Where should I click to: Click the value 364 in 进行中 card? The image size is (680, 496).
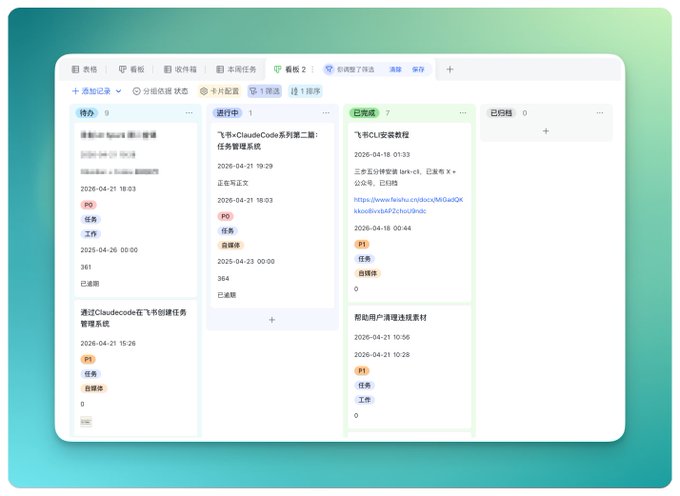click(223, 278)
